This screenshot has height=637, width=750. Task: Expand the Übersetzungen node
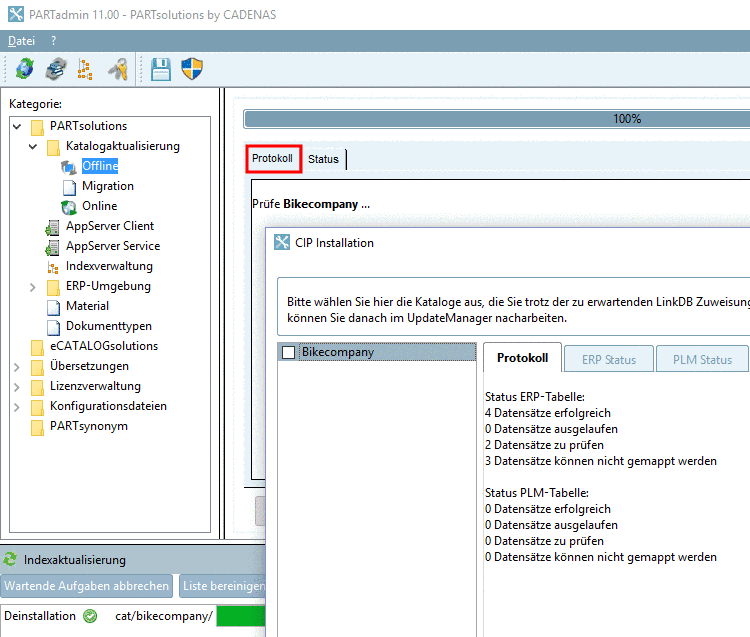(x=17, y=367)
